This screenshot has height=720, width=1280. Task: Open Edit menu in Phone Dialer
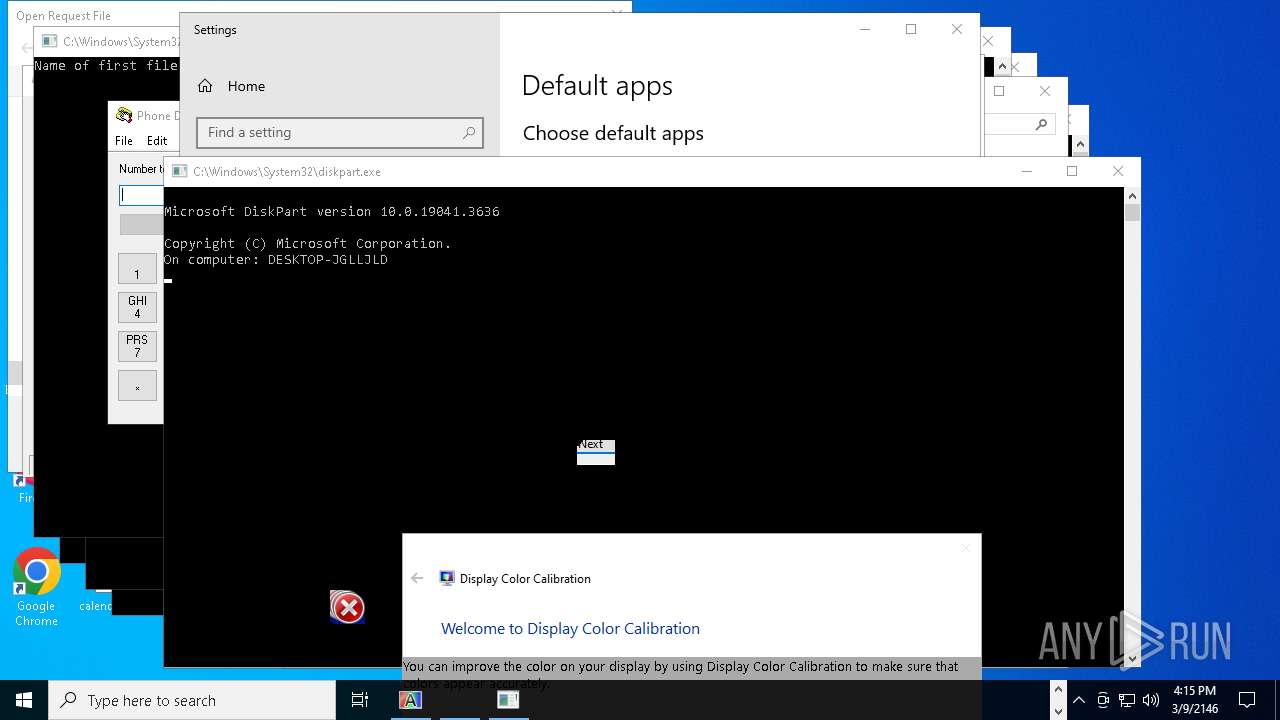tap(157, 141)
